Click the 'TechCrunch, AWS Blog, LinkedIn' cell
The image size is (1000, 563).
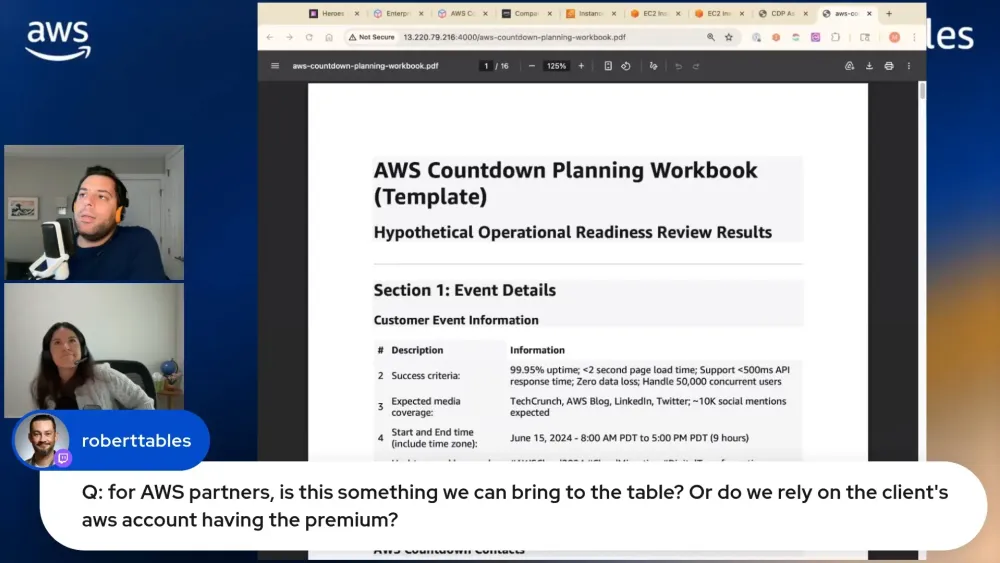648,407
